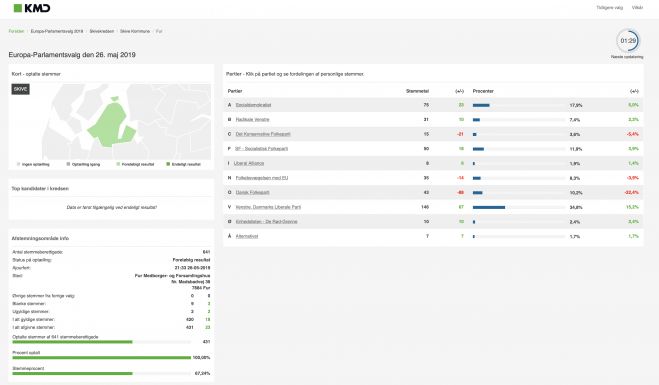Click Venstre's vote count 146
The image size is (659, 385).
click(424, 207)
